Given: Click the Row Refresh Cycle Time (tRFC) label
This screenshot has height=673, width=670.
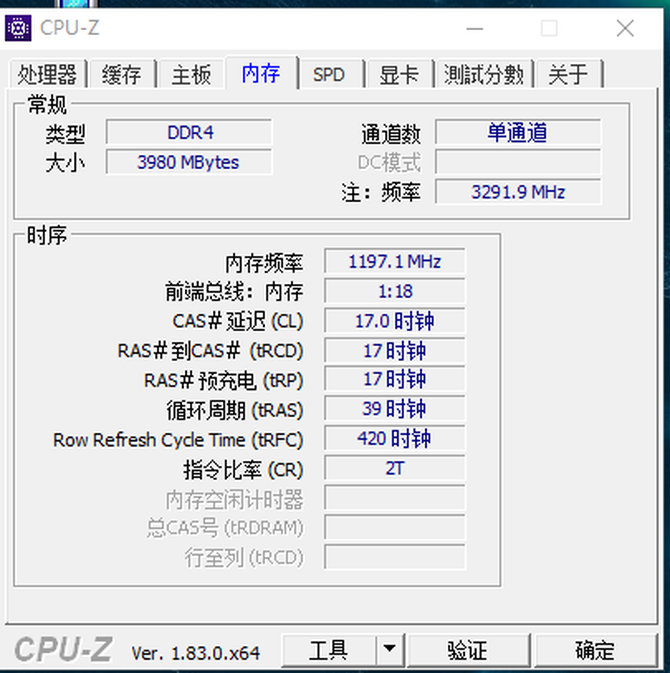Looking at the screenshot, I should coord(178,440).
